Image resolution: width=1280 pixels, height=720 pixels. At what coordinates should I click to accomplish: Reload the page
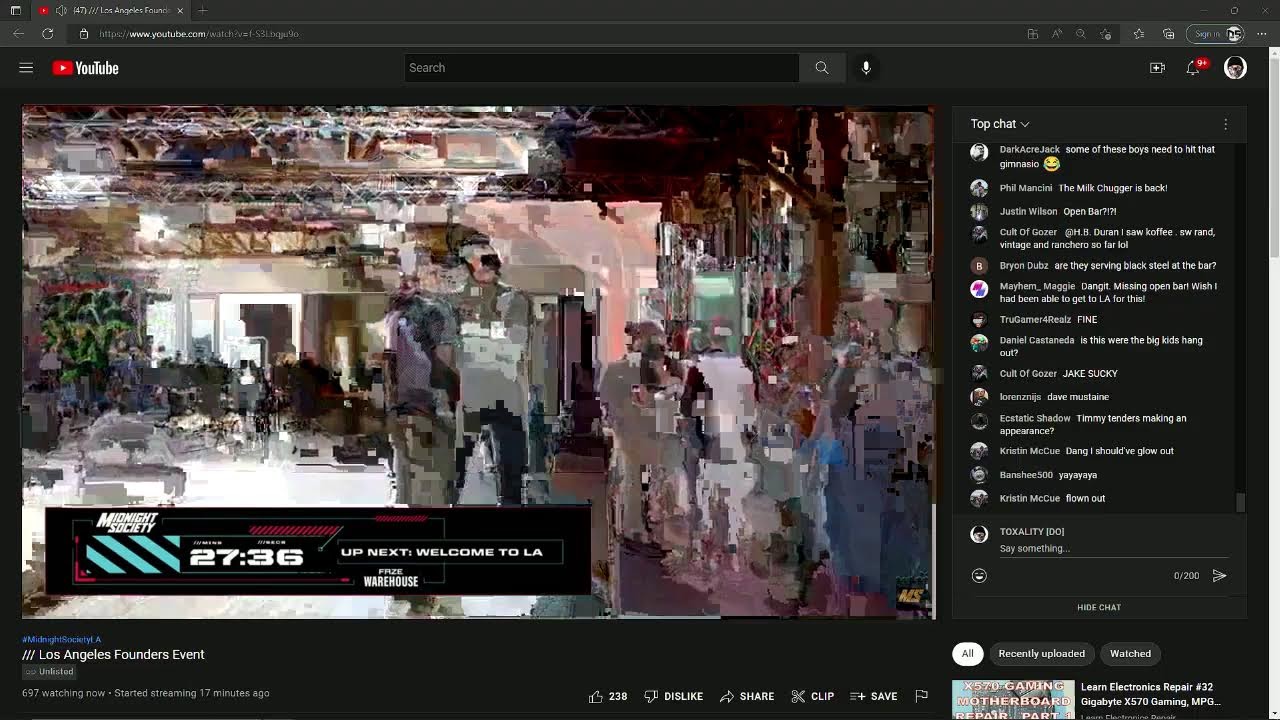coord(47,34)
